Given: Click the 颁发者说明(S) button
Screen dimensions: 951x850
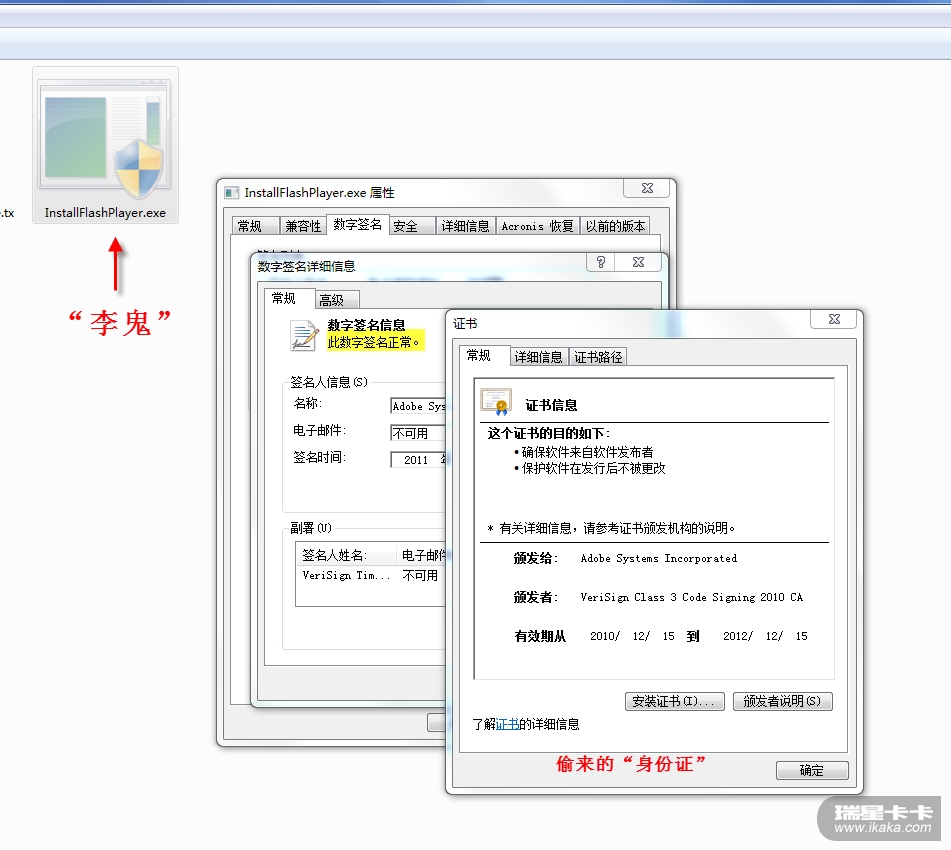Looking at the screenshot, I should [x=782, y=701].
